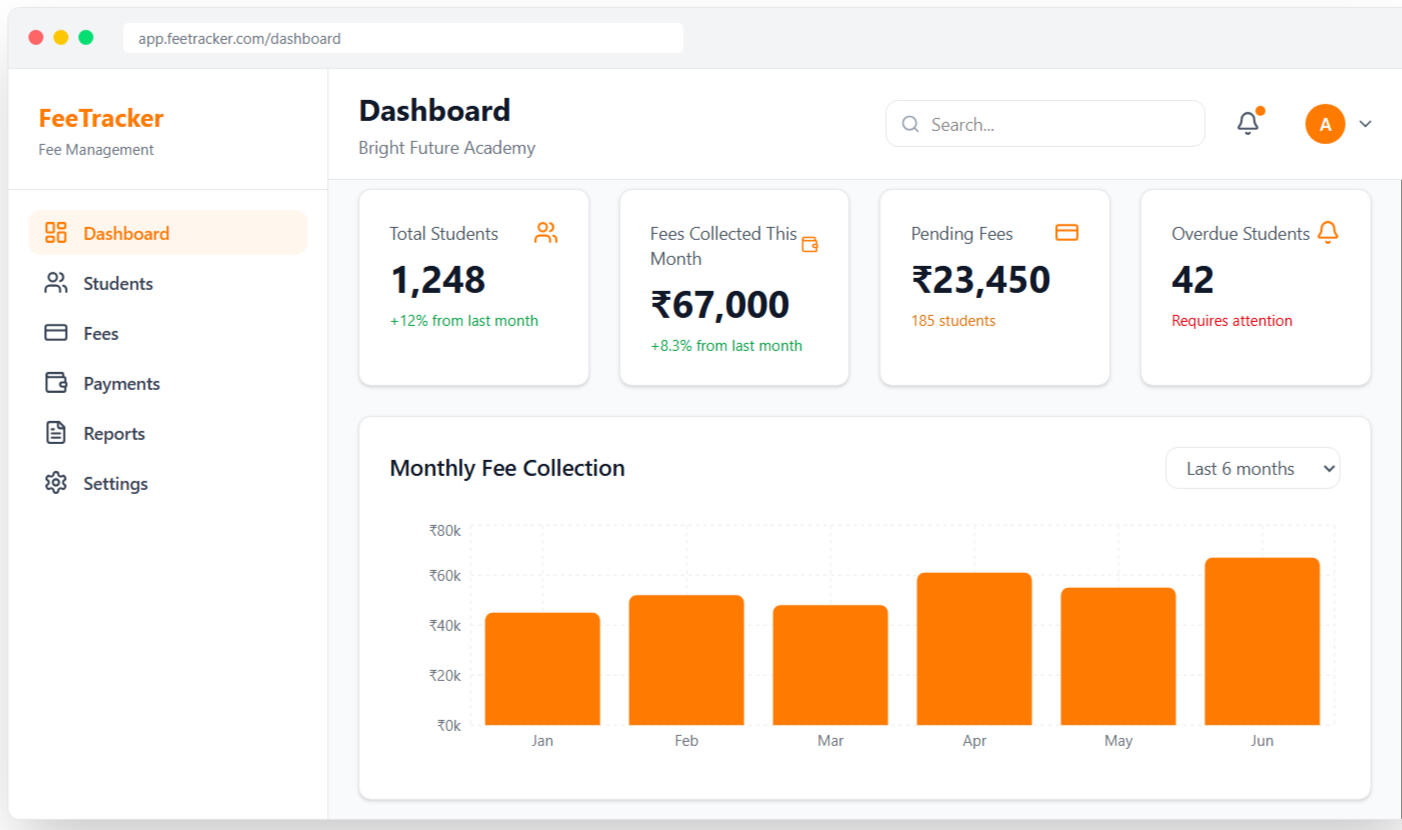Image resolution: width=1402 pixels, height=830 pixels.
Task: Click the June bar in the chart
Action: click(x=1262, y=642)
